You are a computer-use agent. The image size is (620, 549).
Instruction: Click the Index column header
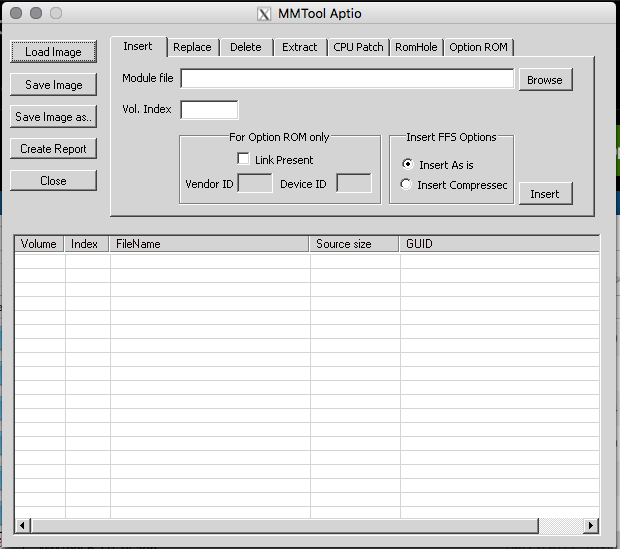pyautogui.click(x=87, y=244)
